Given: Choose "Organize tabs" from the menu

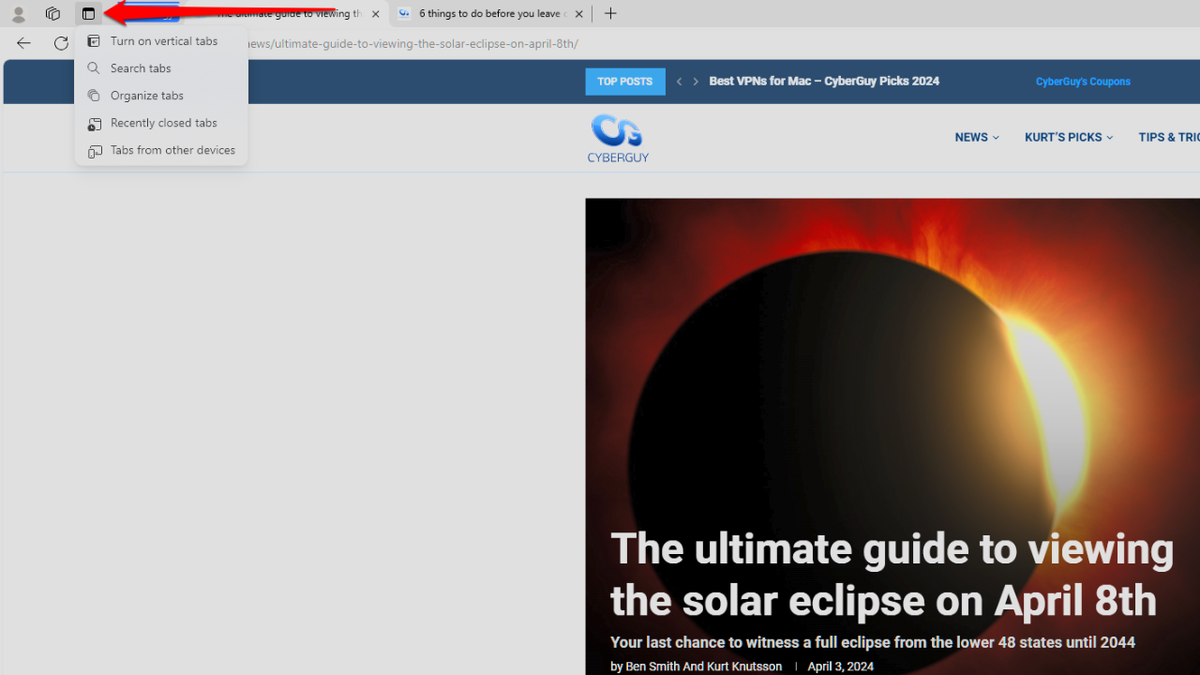Looking at the screenshot, I should 146,95.
